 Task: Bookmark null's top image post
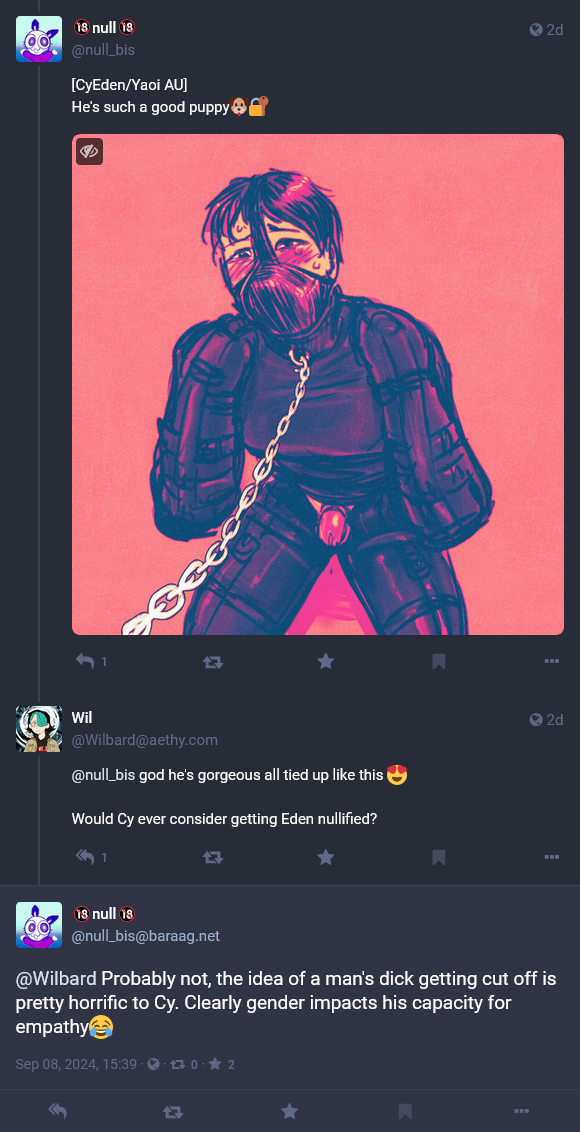coord(438,661)
